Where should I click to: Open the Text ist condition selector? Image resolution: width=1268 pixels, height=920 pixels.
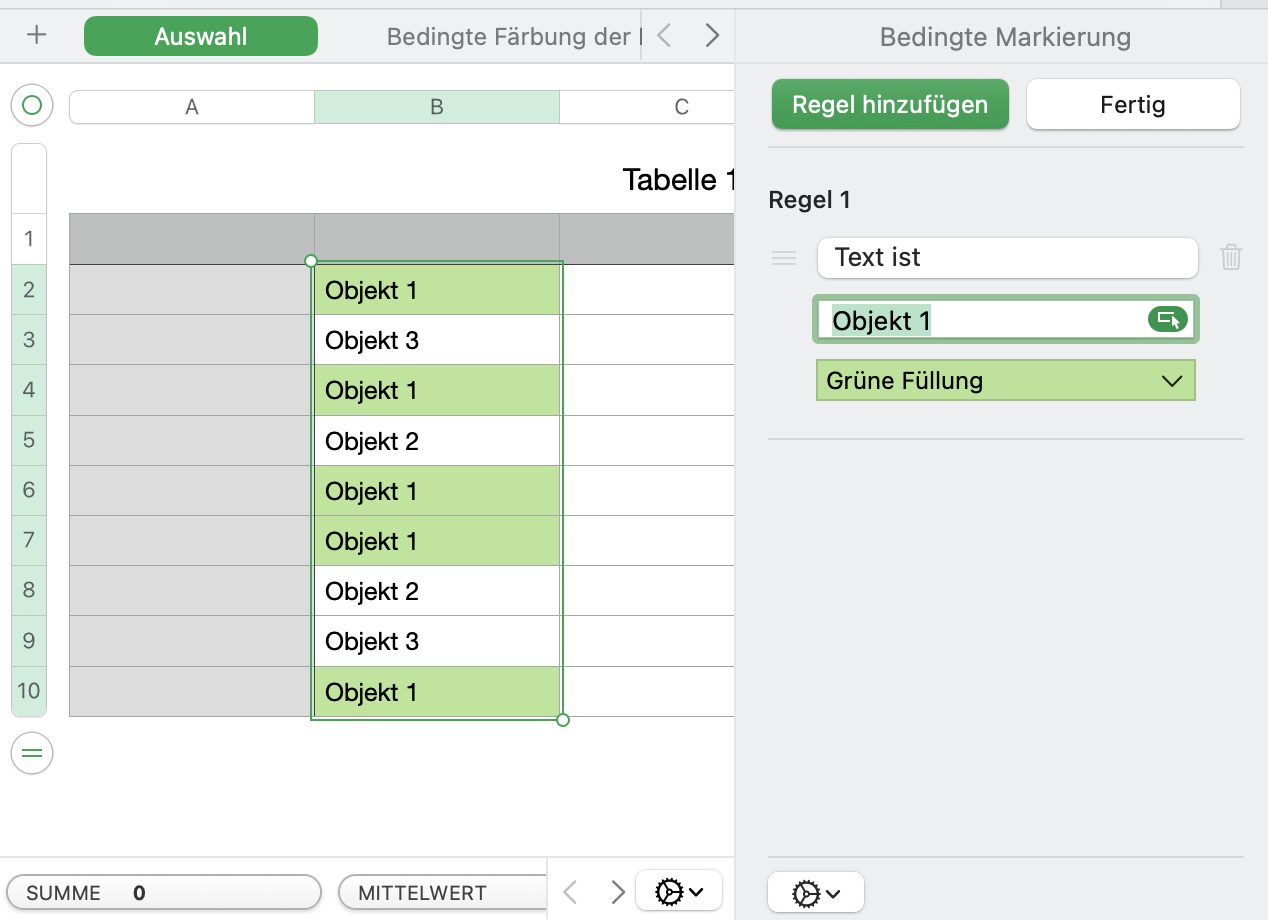(x=1006, y=258)
